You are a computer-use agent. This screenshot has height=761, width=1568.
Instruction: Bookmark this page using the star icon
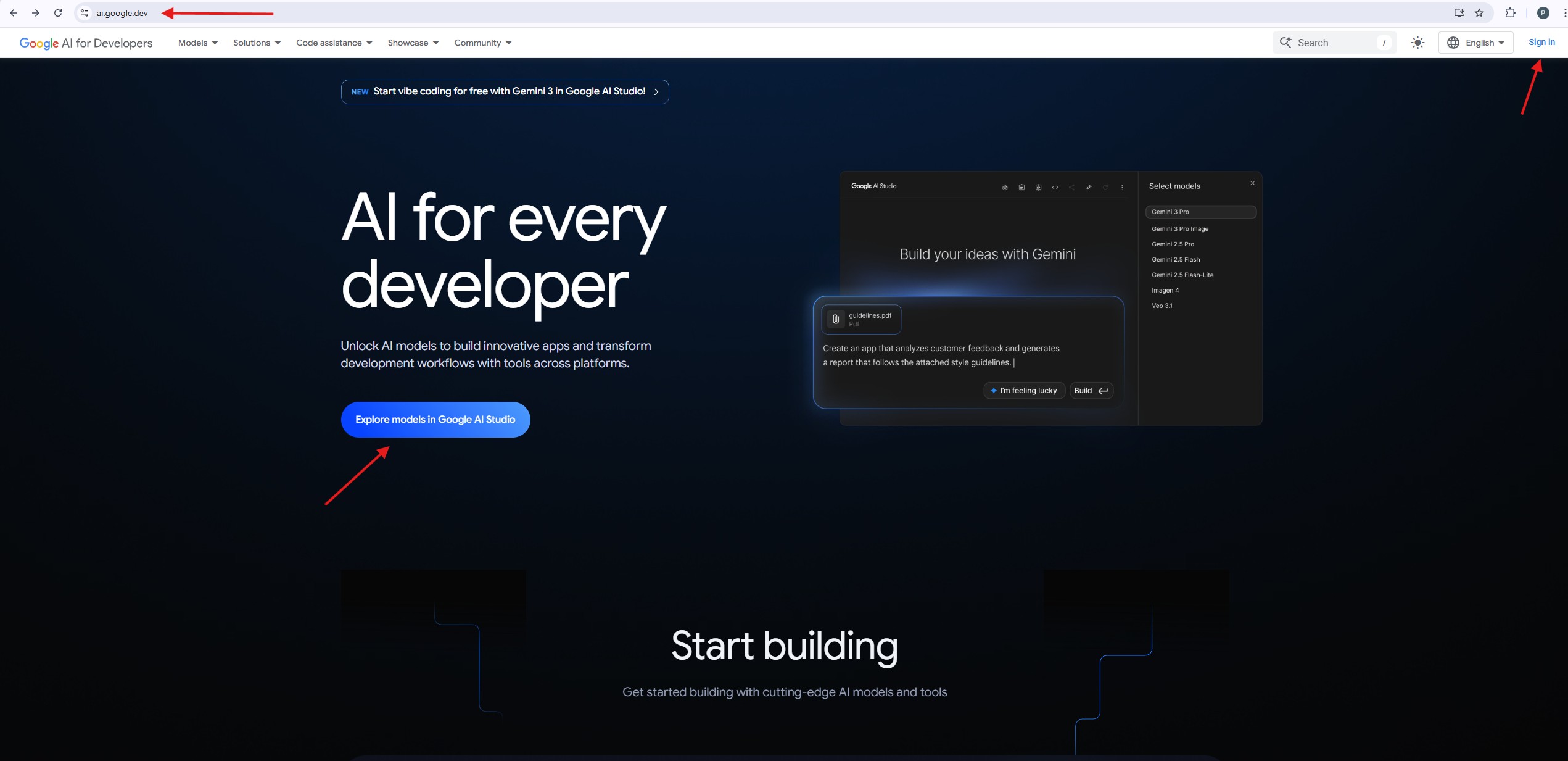pos(1479,13)
